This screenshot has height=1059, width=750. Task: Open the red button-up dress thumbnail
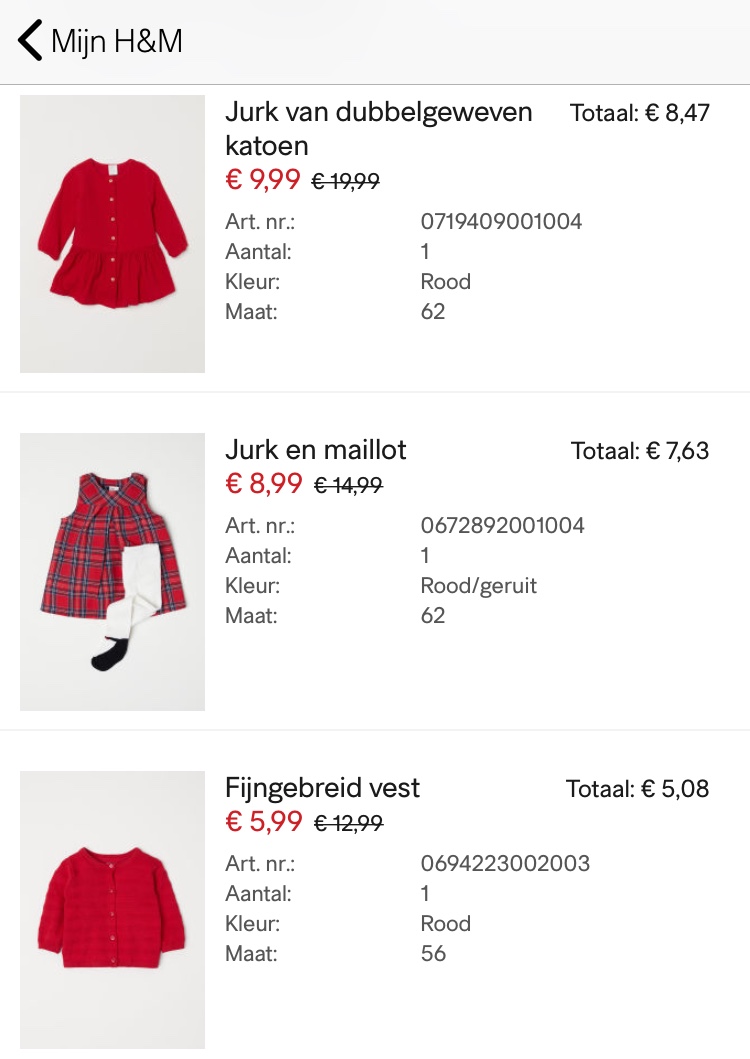pos(112,234)
